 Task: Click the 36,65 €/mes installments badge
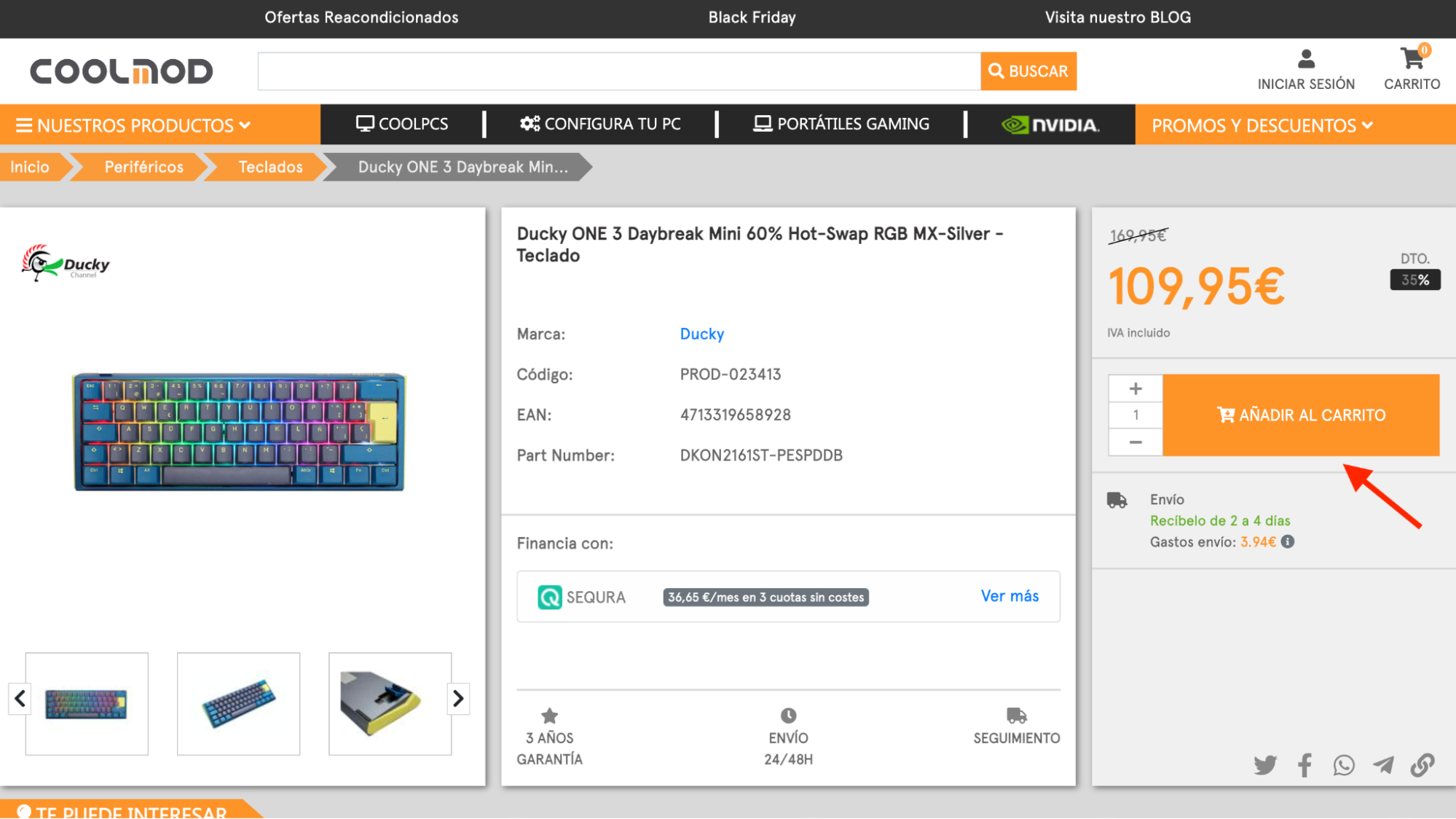(x=766, y=597)
